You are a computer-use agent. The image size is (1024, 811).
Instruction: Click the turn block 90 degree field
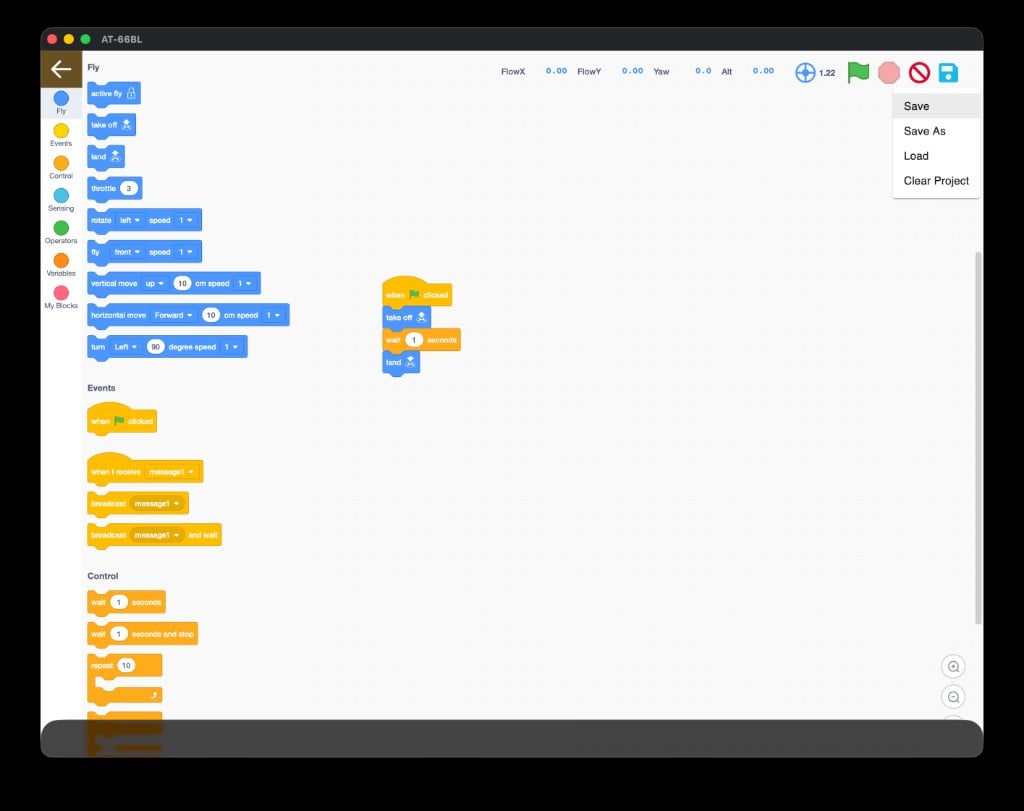[155, 347]
